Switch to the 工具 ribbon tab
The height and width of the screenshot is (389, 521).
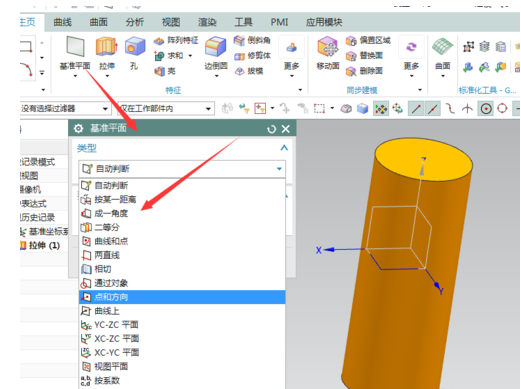coord(243,22)
